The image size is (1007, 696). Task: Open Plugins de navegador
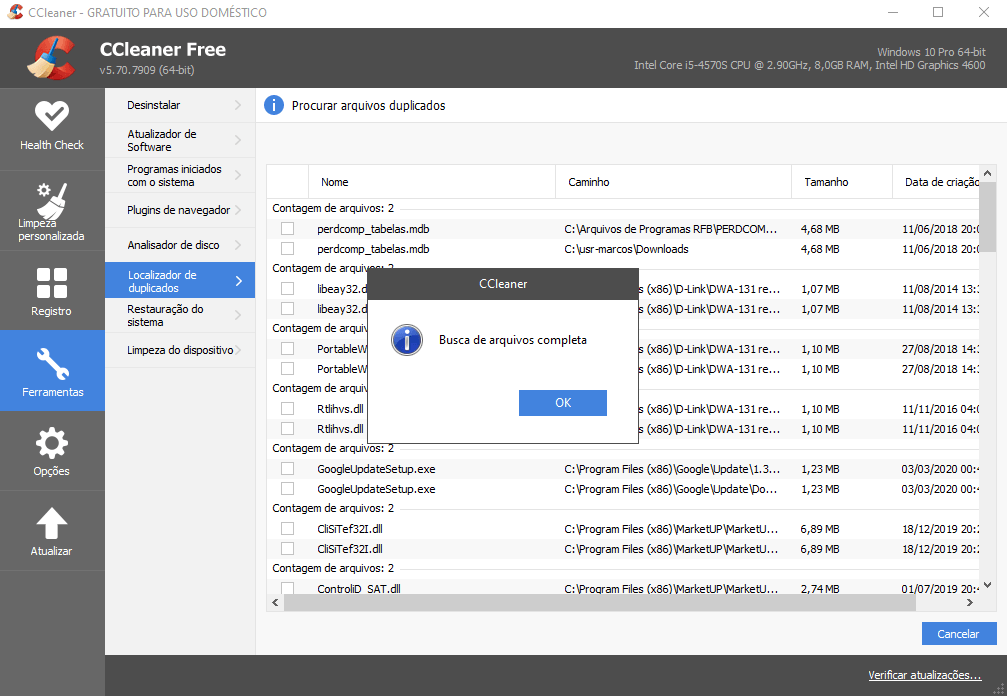[180, 210]
